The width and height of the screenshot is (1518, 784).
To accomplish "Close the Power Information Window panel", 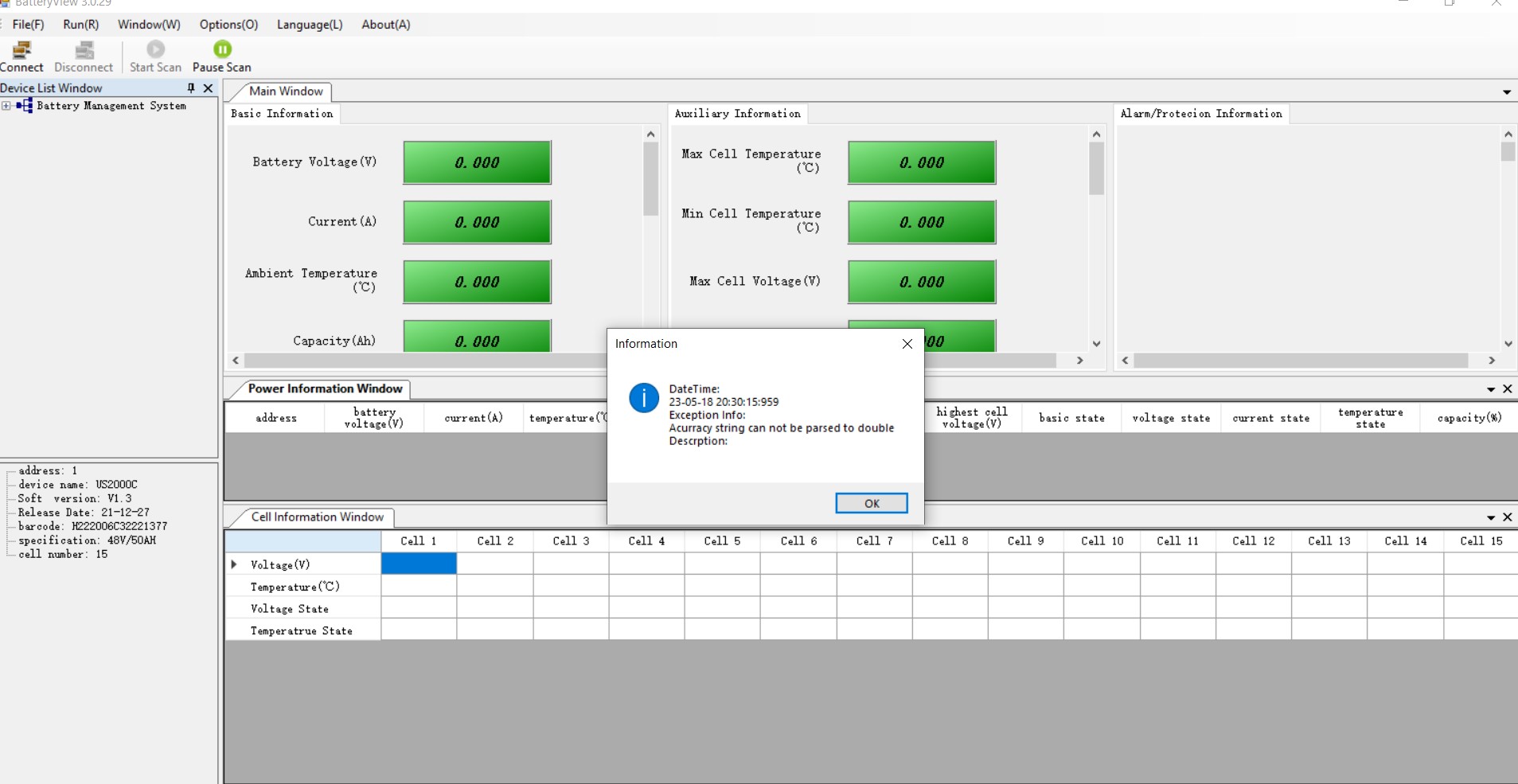I will click(1507, 389).
